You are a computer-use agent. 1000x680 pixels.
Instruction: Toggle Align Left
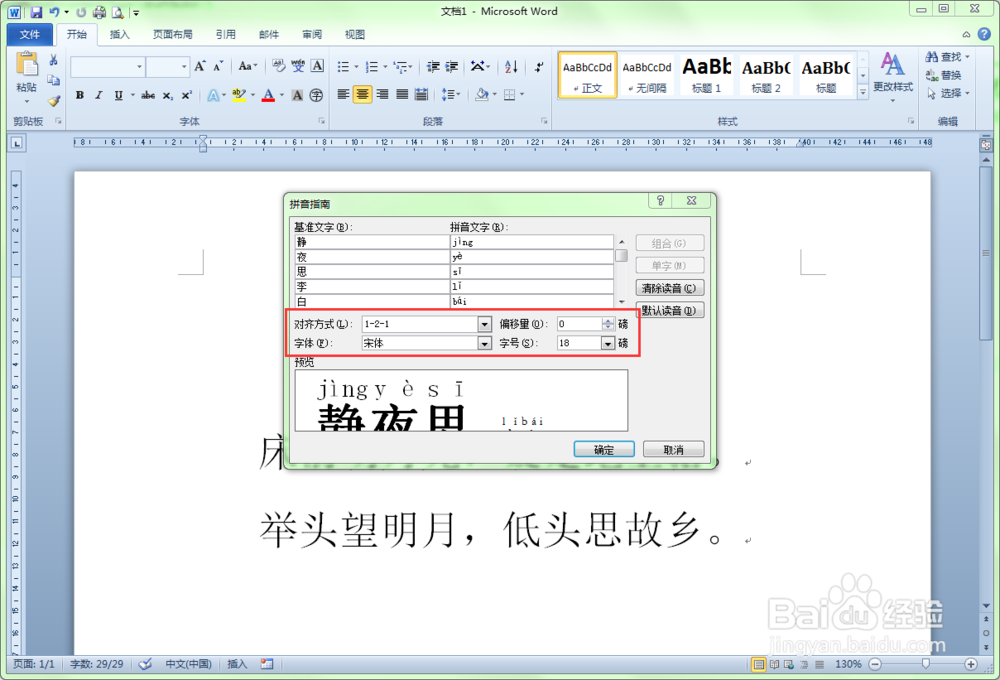pos(343,94)
